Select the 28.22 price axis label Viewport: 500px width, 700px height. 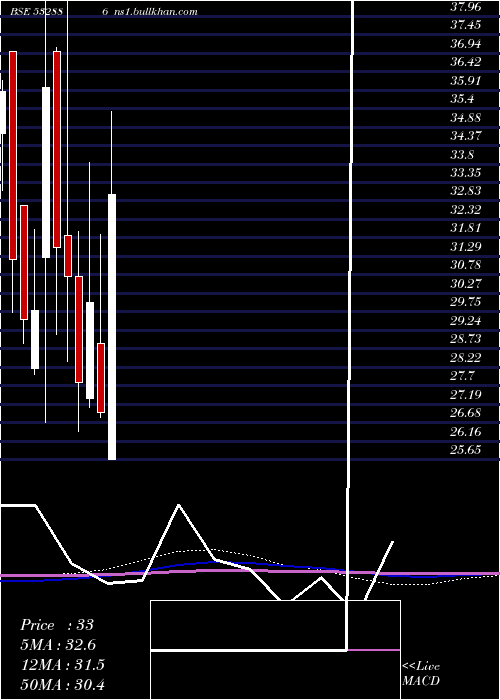[466, 358]
